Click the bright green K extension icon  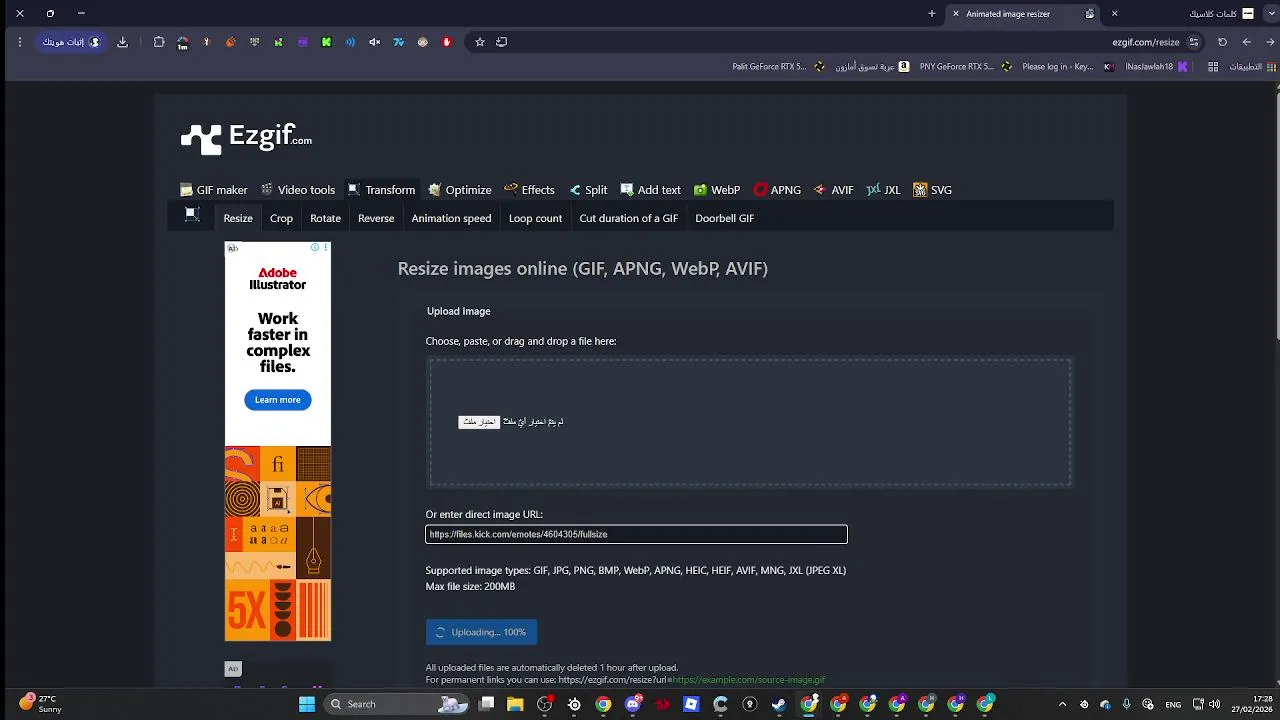[x=326, y=42]
